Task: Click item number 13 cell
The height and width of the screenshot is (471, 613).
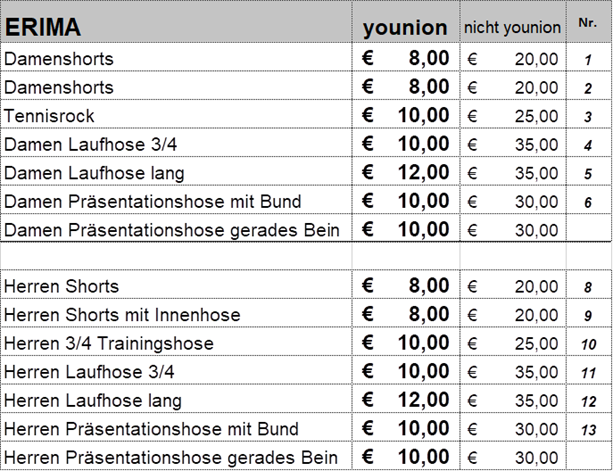Action: (588, 428)
